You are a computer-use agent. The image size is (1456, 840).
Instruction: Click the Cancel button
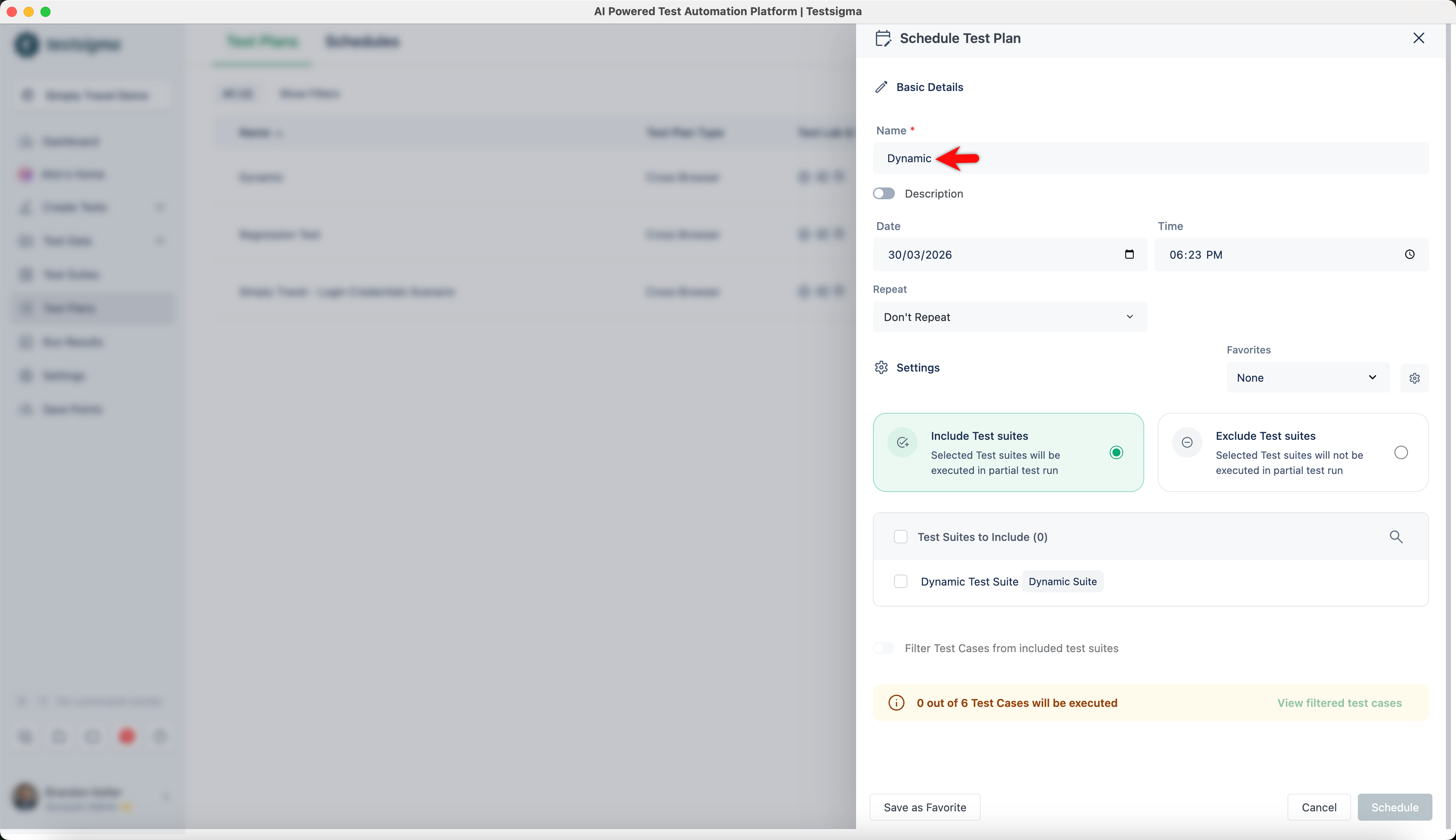pyautogui.click(x=1319, y=808)
